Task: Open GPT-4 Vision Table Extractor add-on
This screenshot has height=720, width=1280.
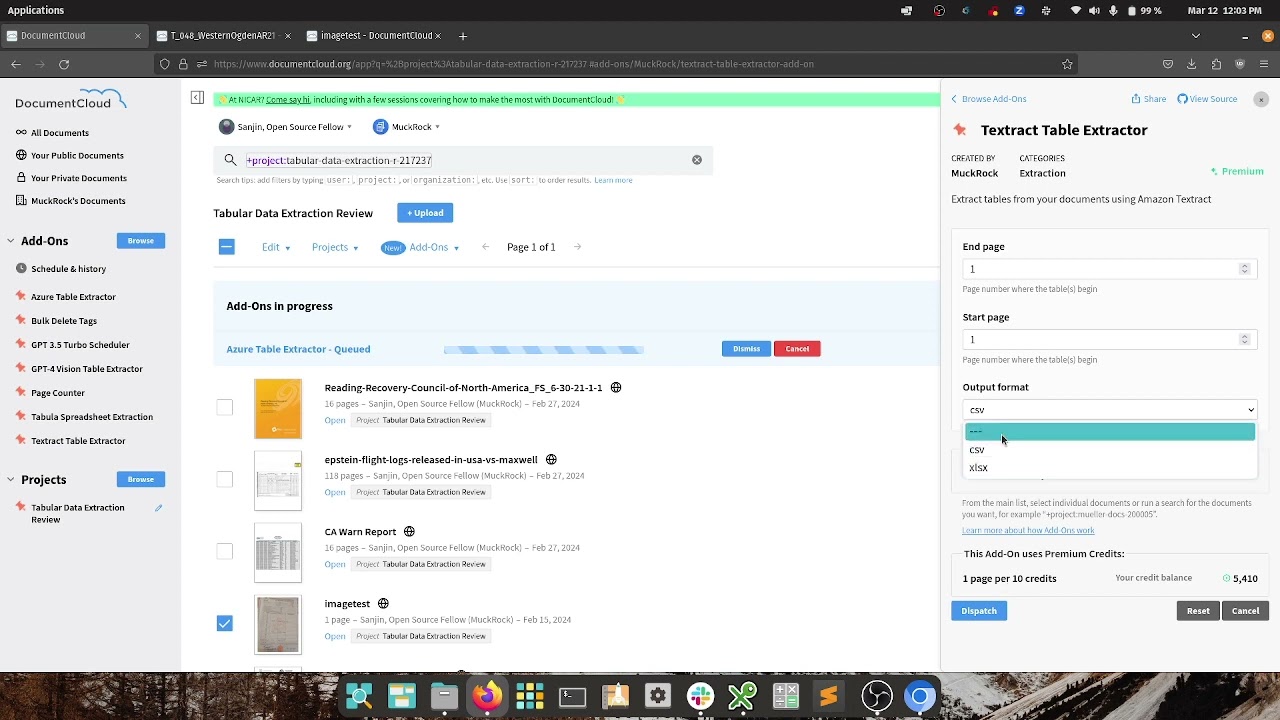Action: tap(87, 369)
